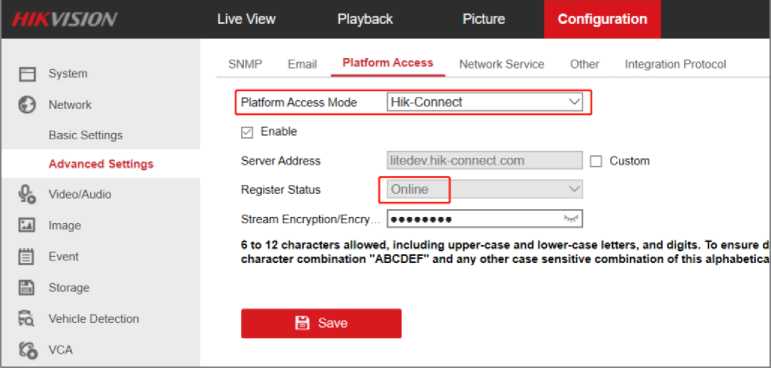Open System in the sidebar

pos(68,74)
